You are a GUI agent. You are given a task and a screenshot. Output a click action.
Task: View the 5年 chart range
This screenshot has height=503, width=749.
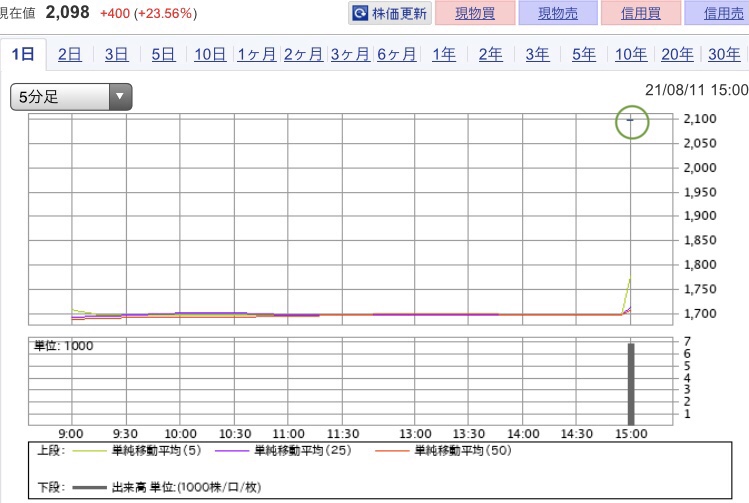pos(584,54)
